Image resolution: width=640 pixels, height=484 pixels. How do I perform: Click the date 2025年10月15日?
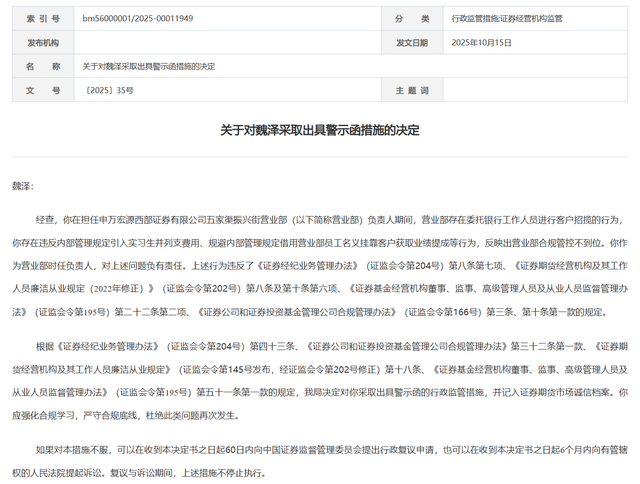pyautogui.click(x=482, y=42)
